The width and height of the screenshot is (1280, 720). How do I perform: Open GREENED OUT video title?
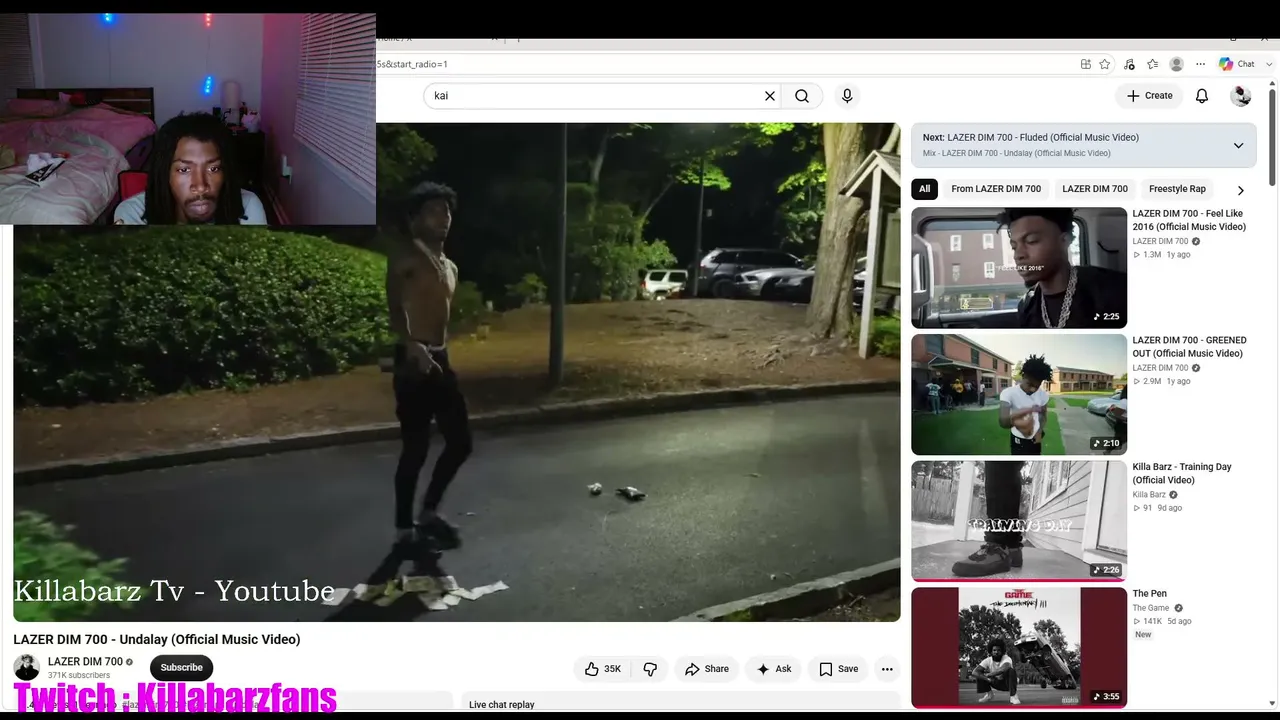point(1189,347)
